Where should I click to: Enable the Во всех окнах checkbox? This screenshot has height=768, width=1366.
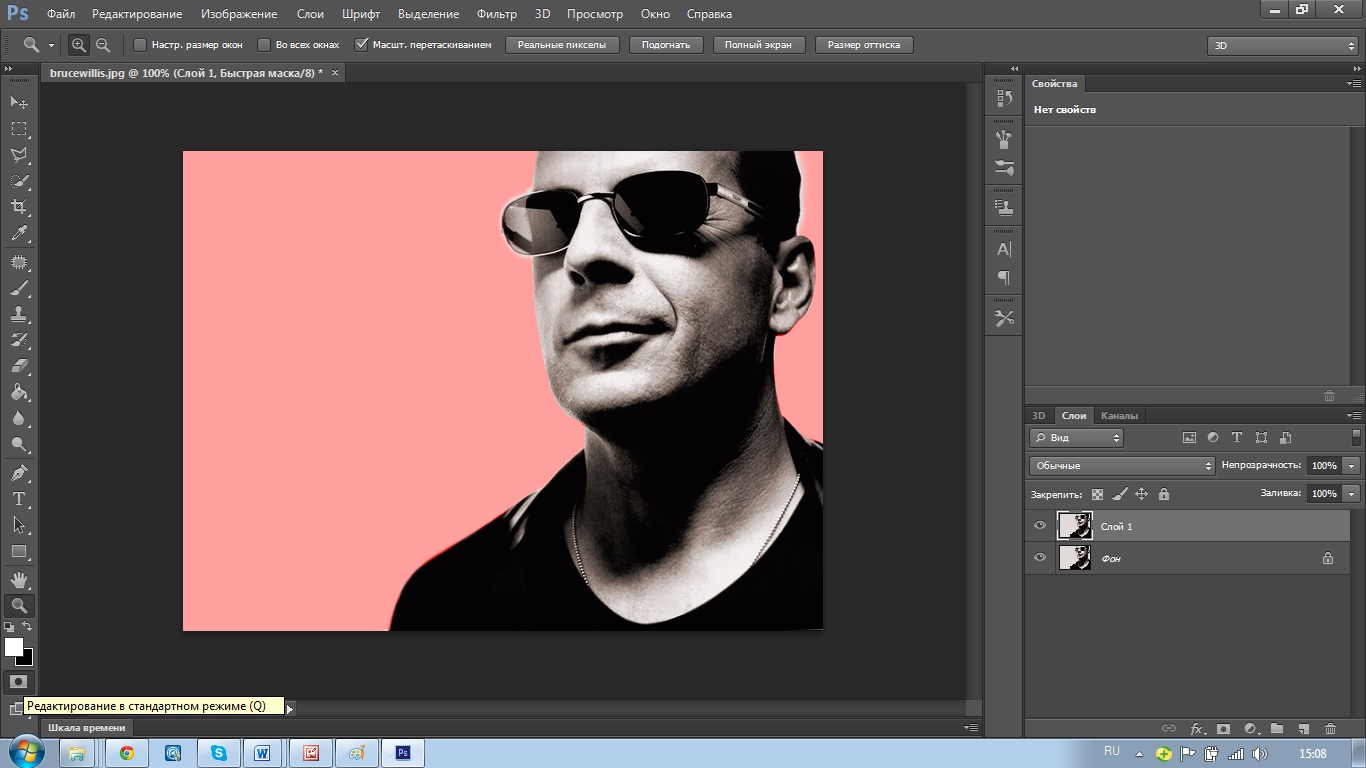264,45
